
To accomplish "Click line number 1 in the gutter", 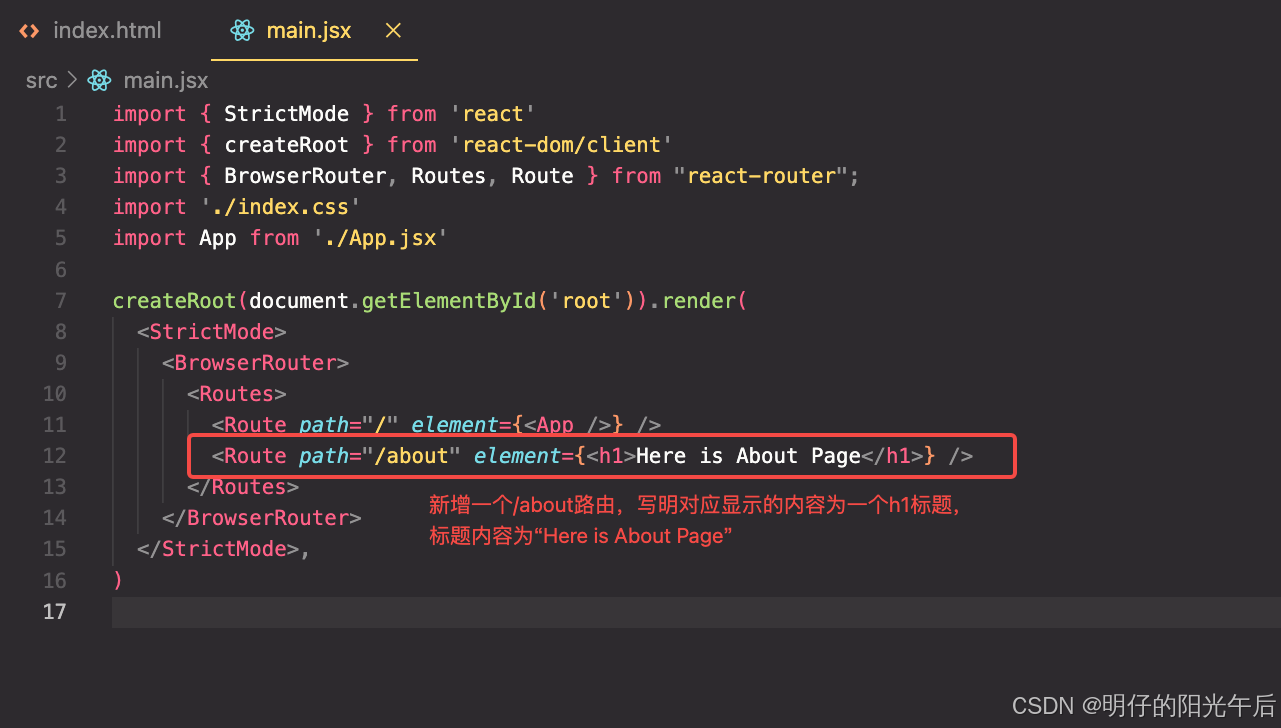I will point(61,114).
